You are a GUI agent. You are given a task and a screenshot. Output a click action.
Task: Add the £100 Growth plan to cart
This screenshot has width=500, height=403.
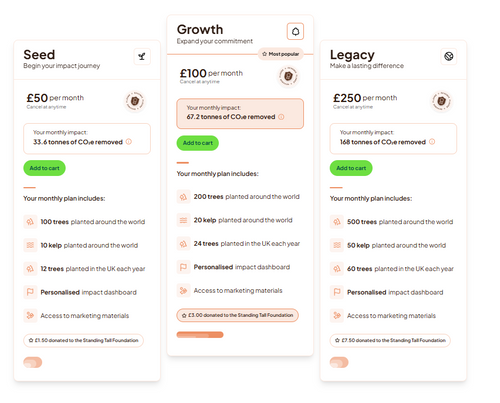(198, 143)
